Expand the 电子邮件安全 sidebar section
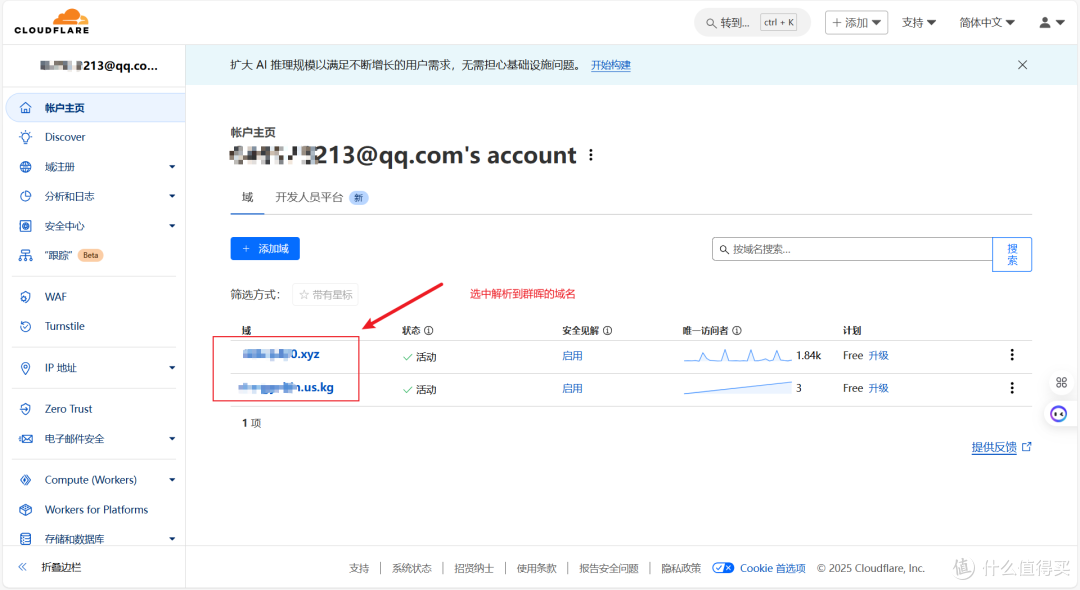This screenshot has height=590, width=1080. pyautogui.click(x=172, y=439)
